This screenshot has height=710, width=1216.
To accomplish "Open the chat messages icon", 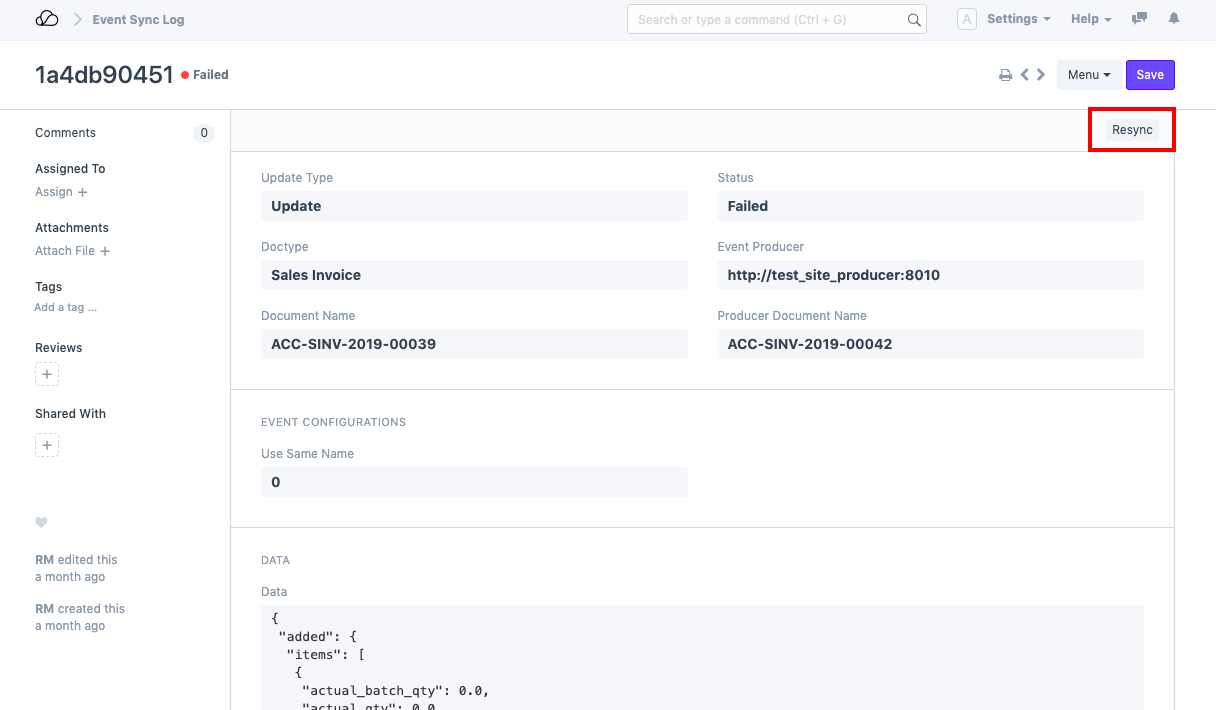I will [x=1139, y=19].
